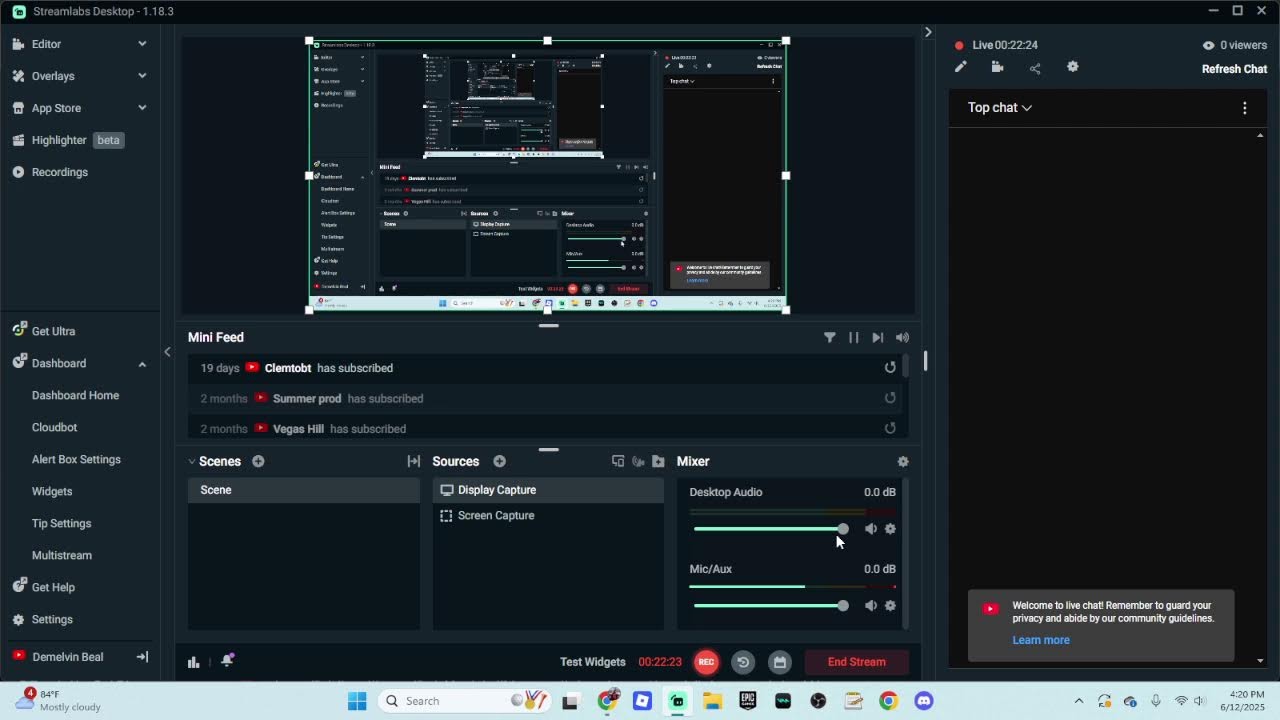Open scene transitions icon in Scenes panel

(413, 461)
